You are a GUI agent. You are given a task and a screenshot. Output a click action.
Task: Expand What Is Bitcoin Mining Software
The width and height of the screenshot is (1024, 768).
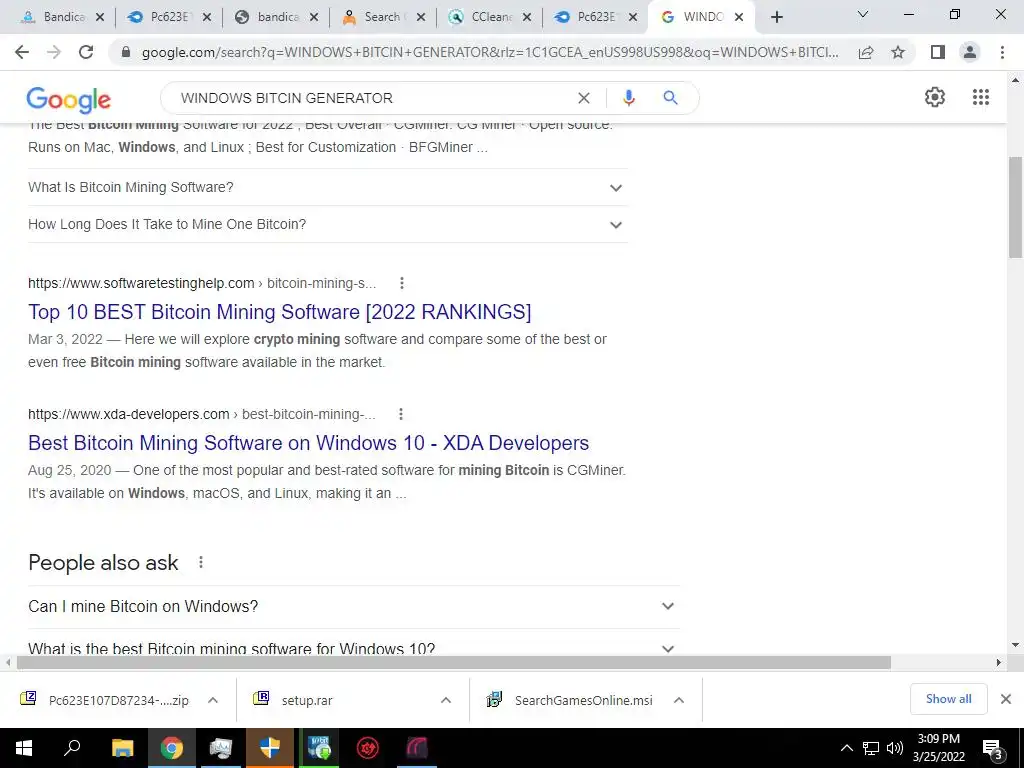pos(328,187)
